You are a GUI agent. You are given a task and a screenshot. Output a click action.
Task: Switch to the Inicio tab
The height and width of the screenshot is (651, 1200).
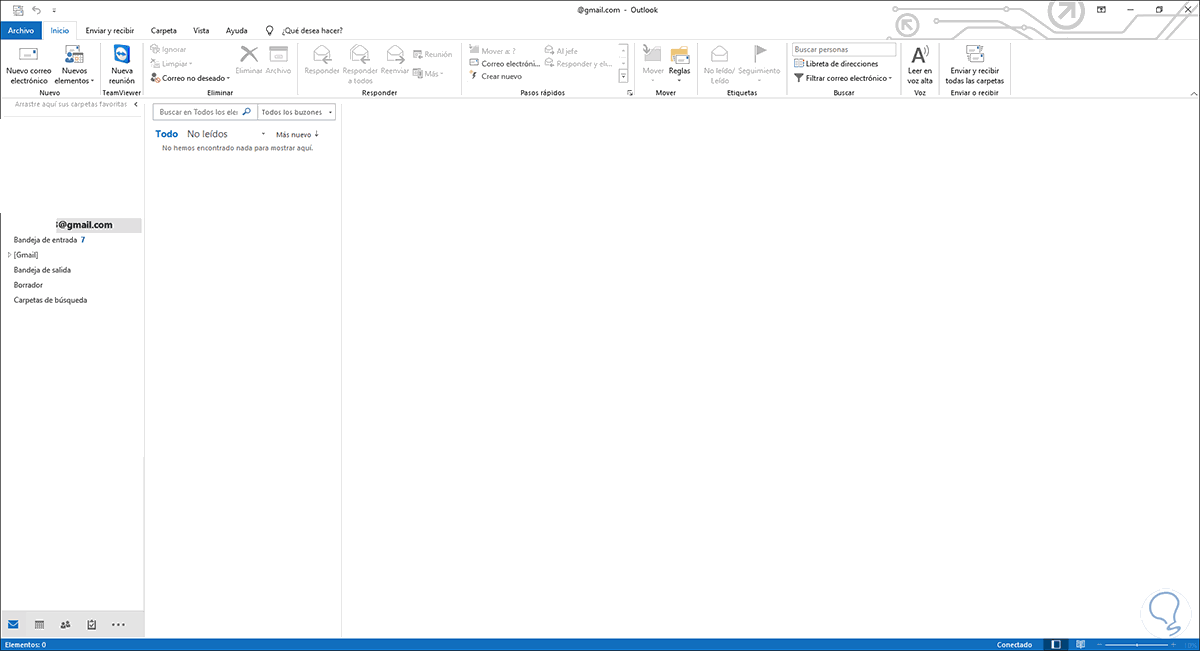[60, 31]
